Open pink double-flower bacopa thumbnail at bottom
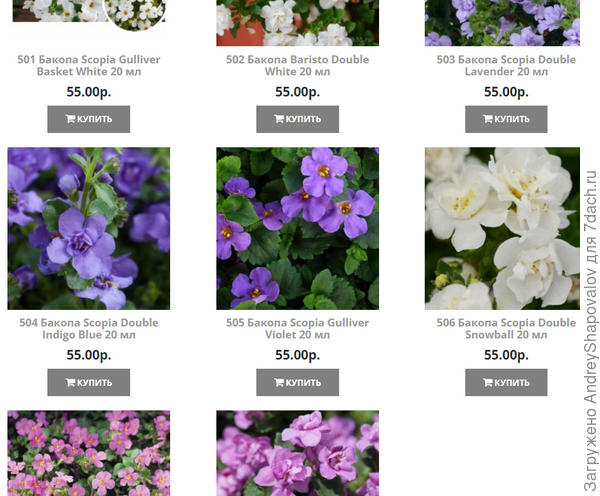The height and width of the screenshot is (496, 600). 298,453
